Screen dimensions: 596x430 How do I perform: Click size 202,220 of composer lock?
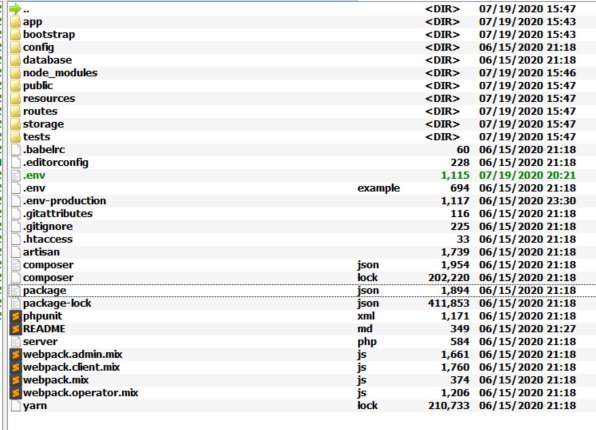click(x=449, y=278)
